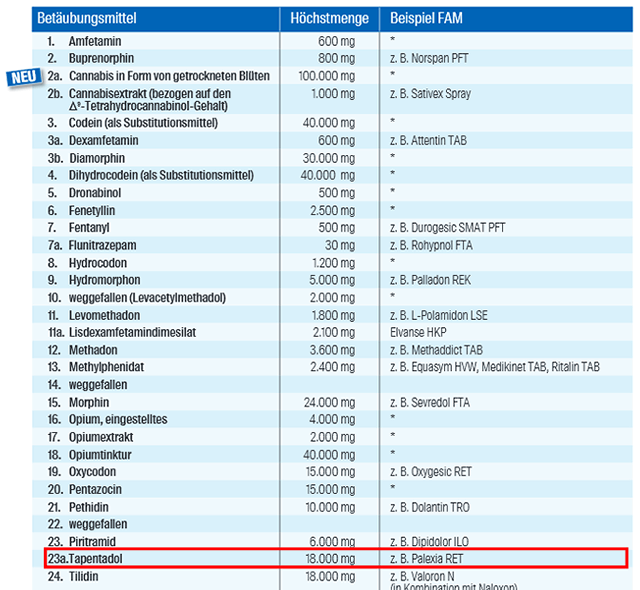
Task: Click z. B. Attentin TAB
Action: [x=428, y=140]
